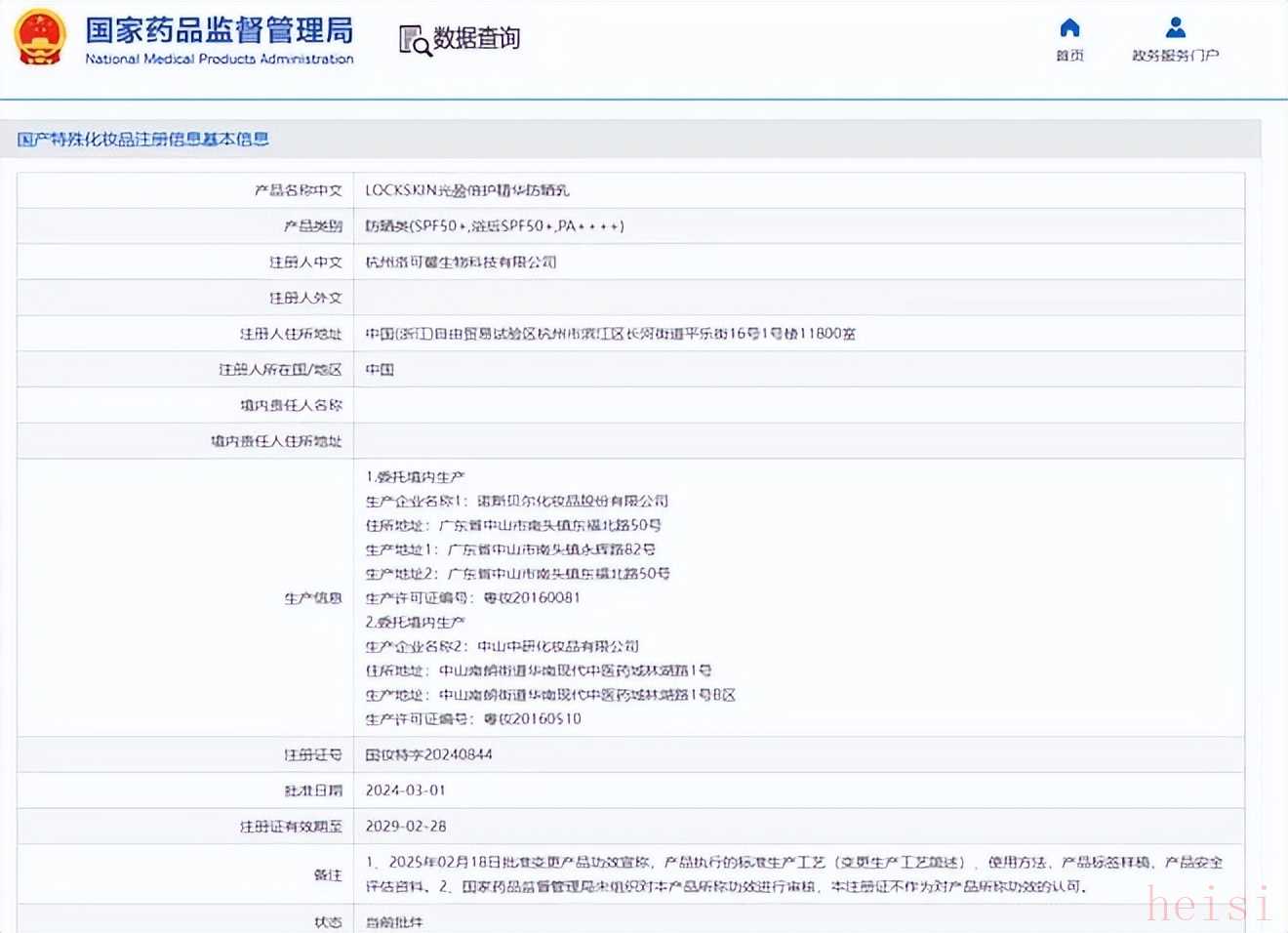Click the home house icon
This screenshot has width=1288, height=933.
pyautogui.click(x=1069, y=27)
